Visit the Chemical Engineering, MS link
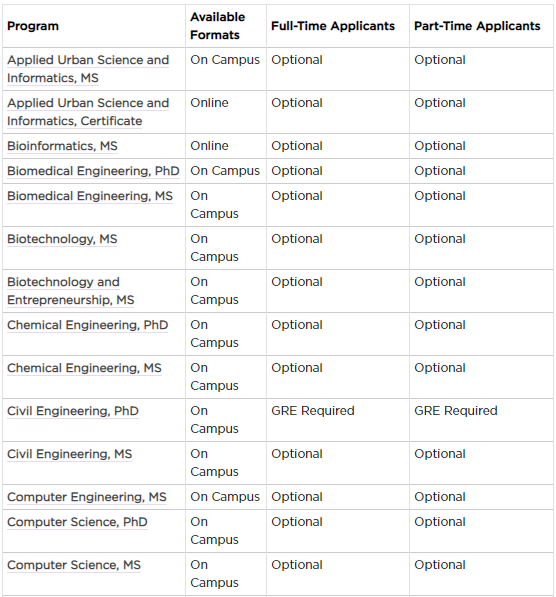Viewport: 556px width, 597px height. [84, 368]
